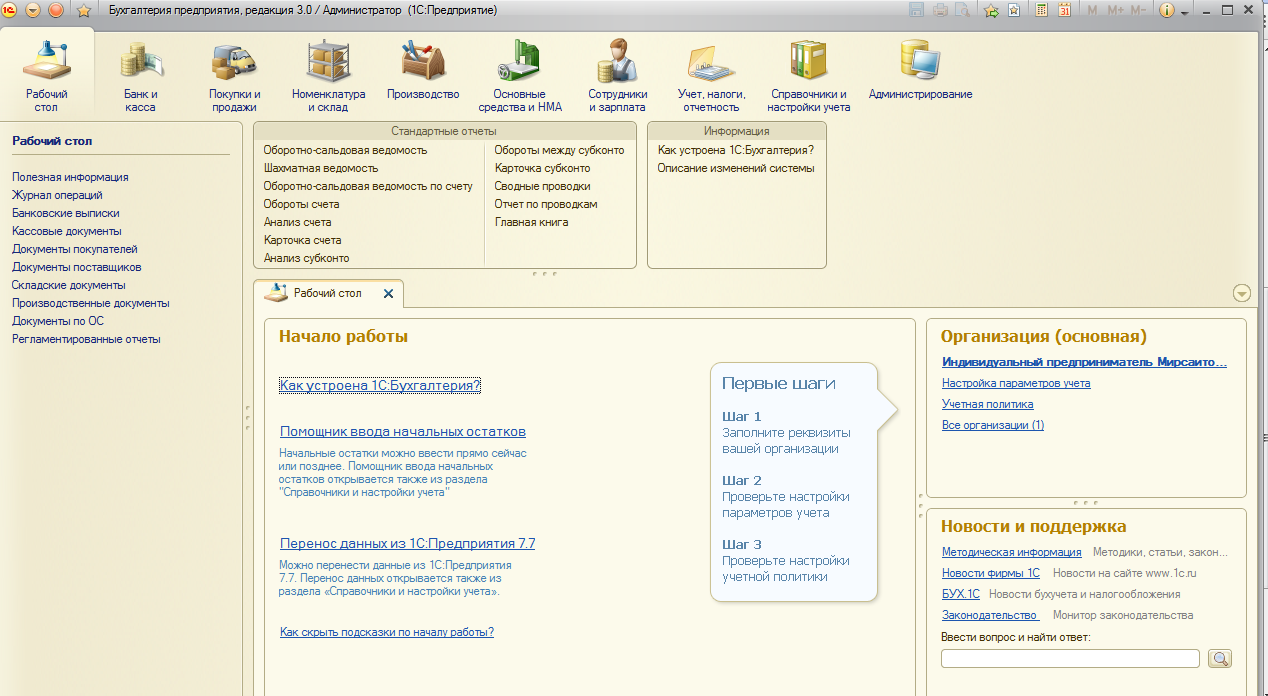This screenshot has height=696, width=1268.
Task: Click the star with green arrow icon
Action: point(991,10)
